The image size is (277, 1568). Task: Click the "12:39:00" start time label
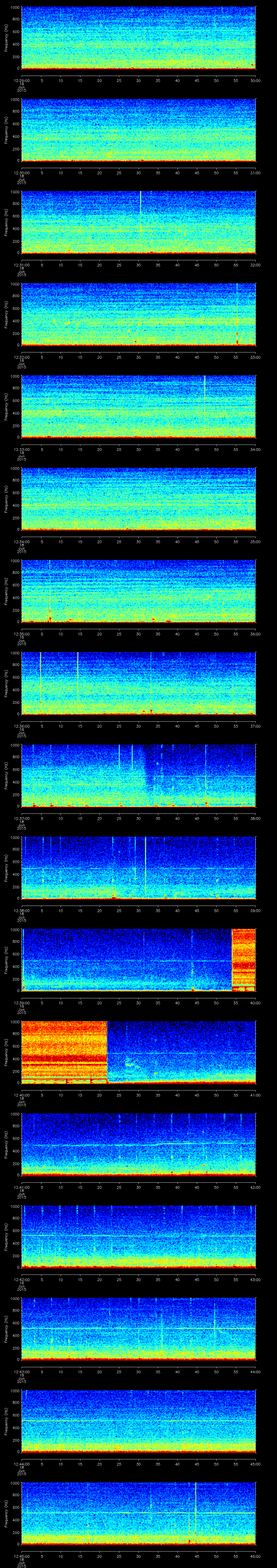[x=21, y=1003]
